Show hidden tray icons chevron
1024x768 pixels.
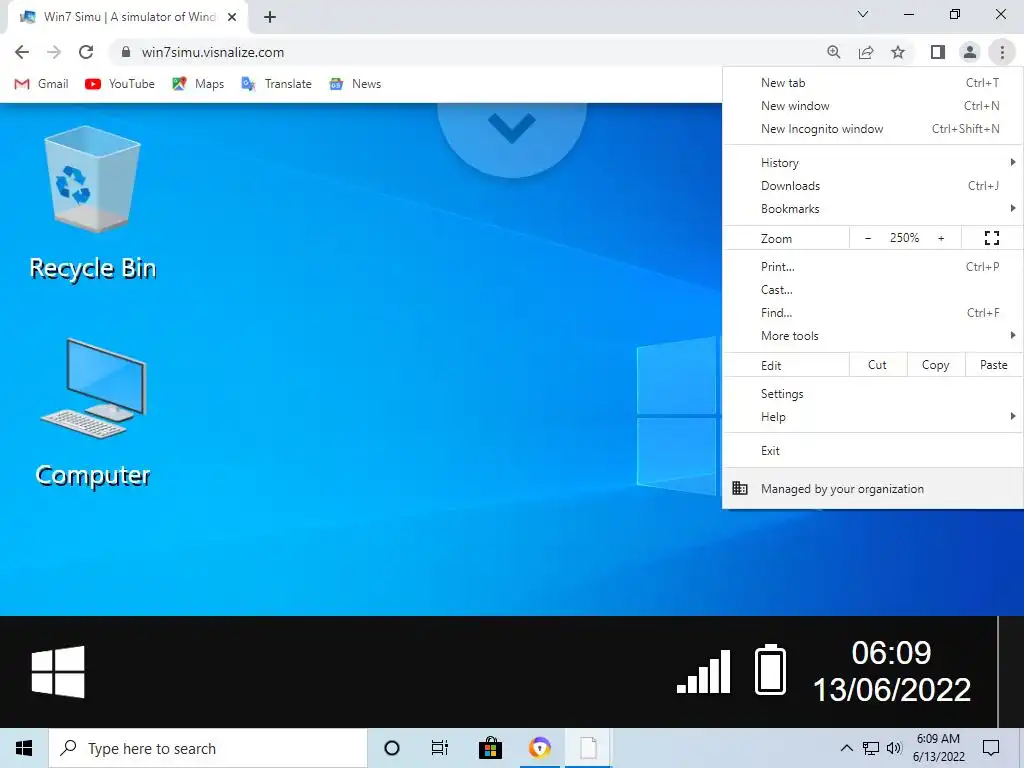pos(846,748)
